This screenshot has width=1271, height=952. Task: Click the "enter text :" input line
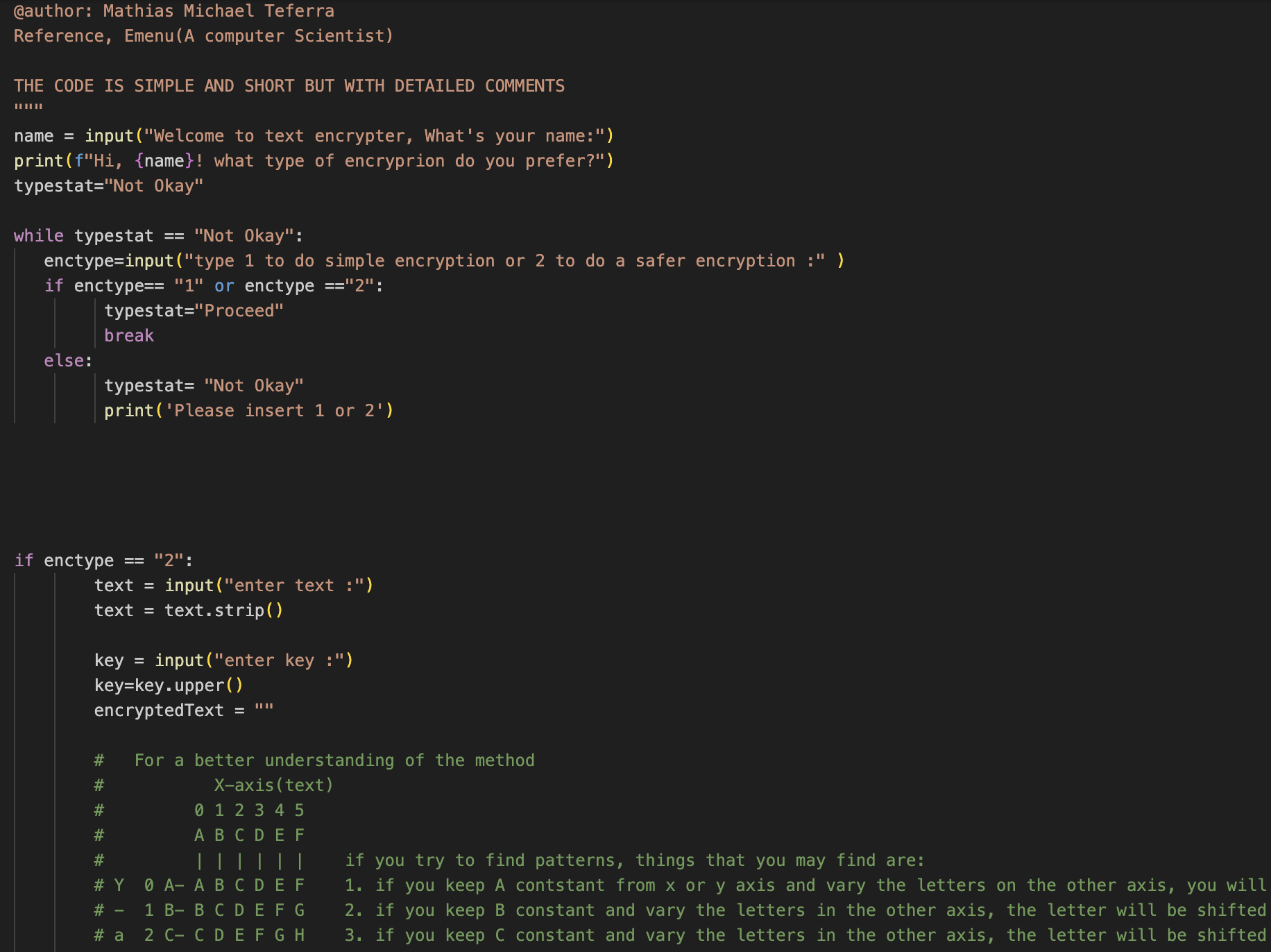pos(233,586)
